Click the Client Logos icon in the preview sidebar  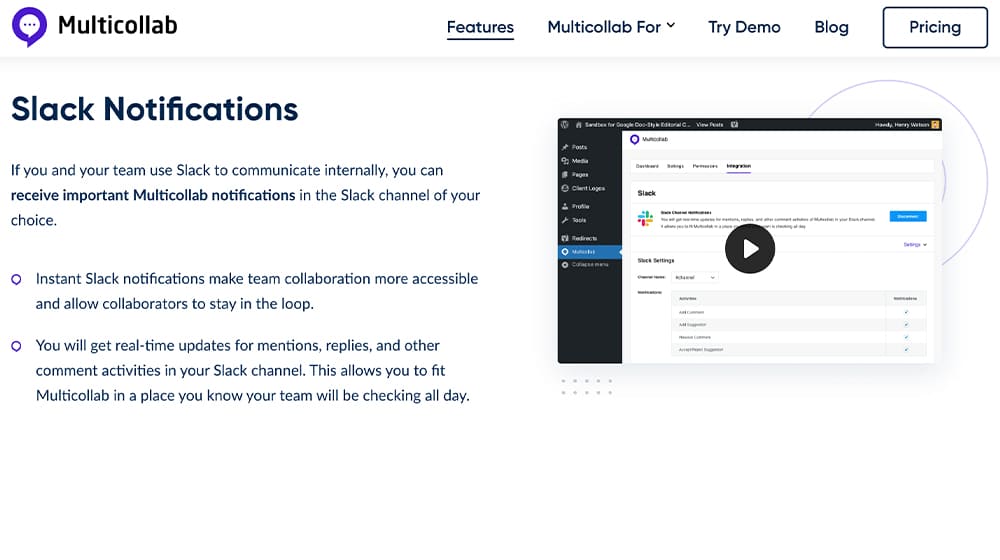tap(565, 188)
